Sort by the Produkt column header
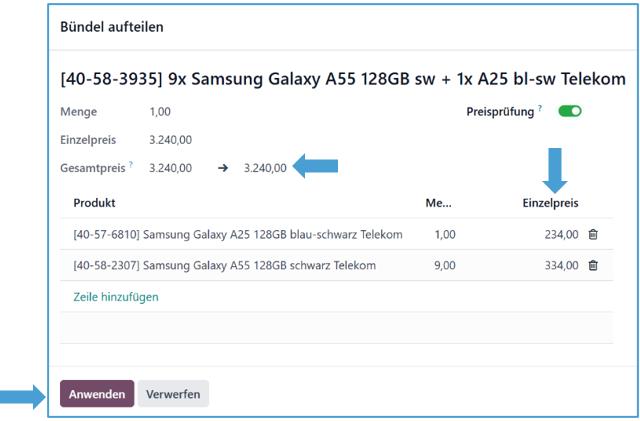The height and width of the screenshot is (421, 640). pyautogui.click(x=94, y=203)
